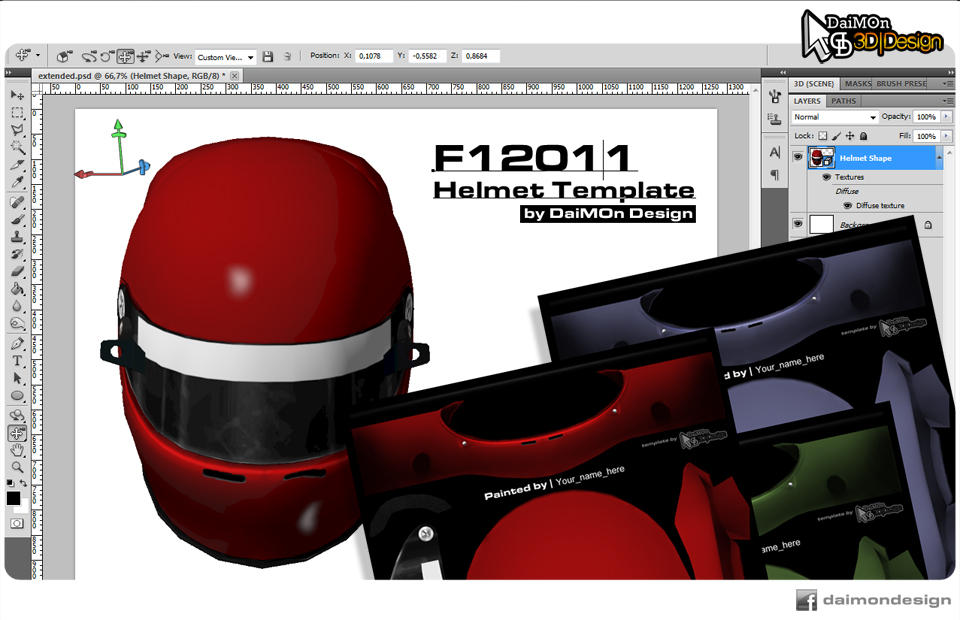The width and height of the screenshot is (960, 620).
Task: Collapse the Helmet Shape layer effects arrow
Action: (939, 158)
